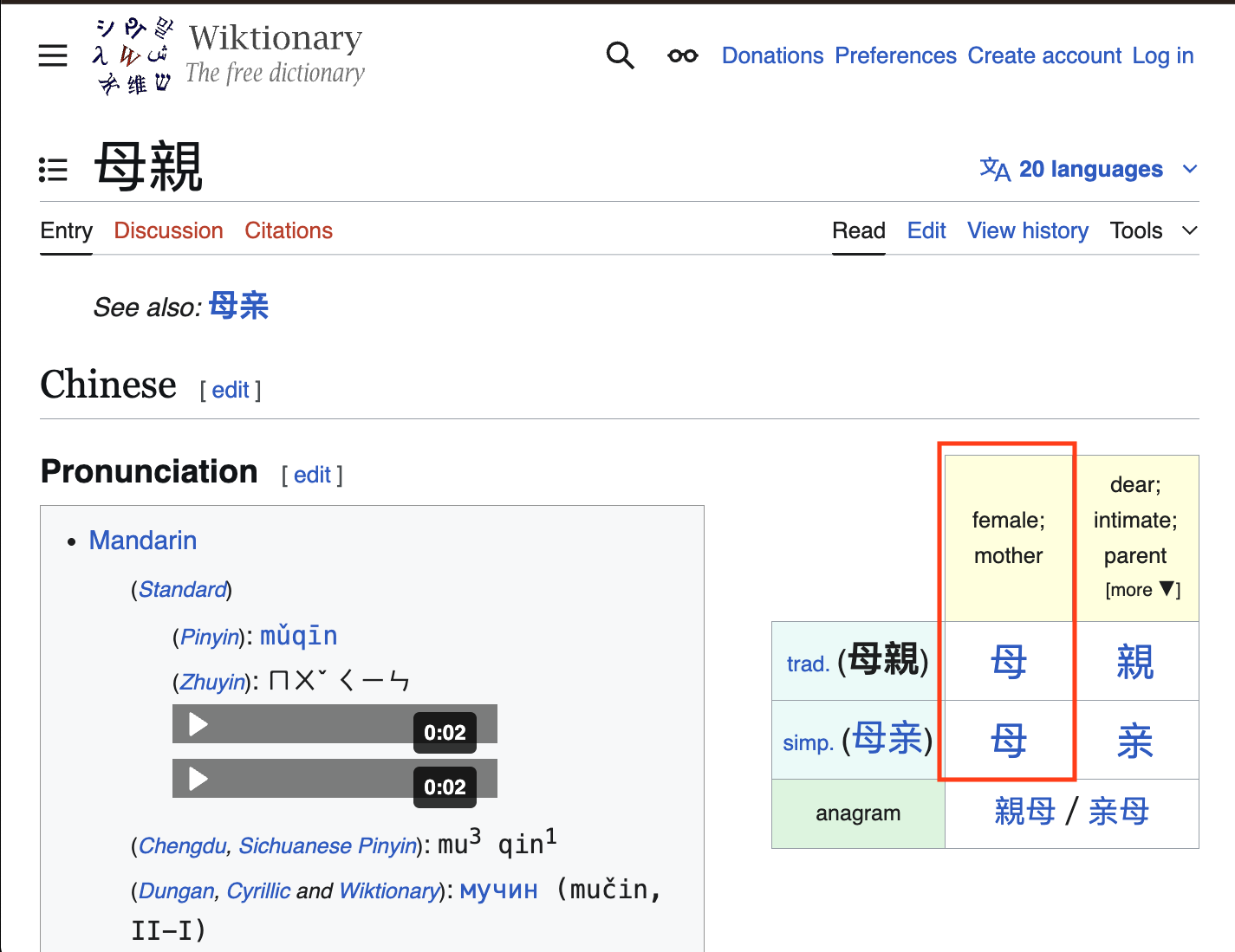Image resolution: width=1235 pixels, height=952 pixels.
Task: Open the Donations link
Action: (x=772, y=55)
